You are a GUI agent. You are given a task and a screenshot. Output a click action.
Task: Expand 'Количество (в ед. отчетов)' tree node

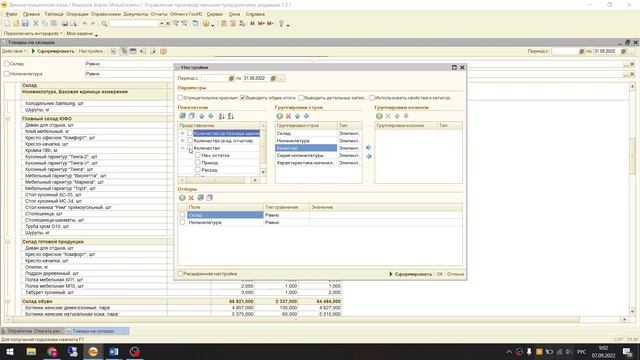182,141
